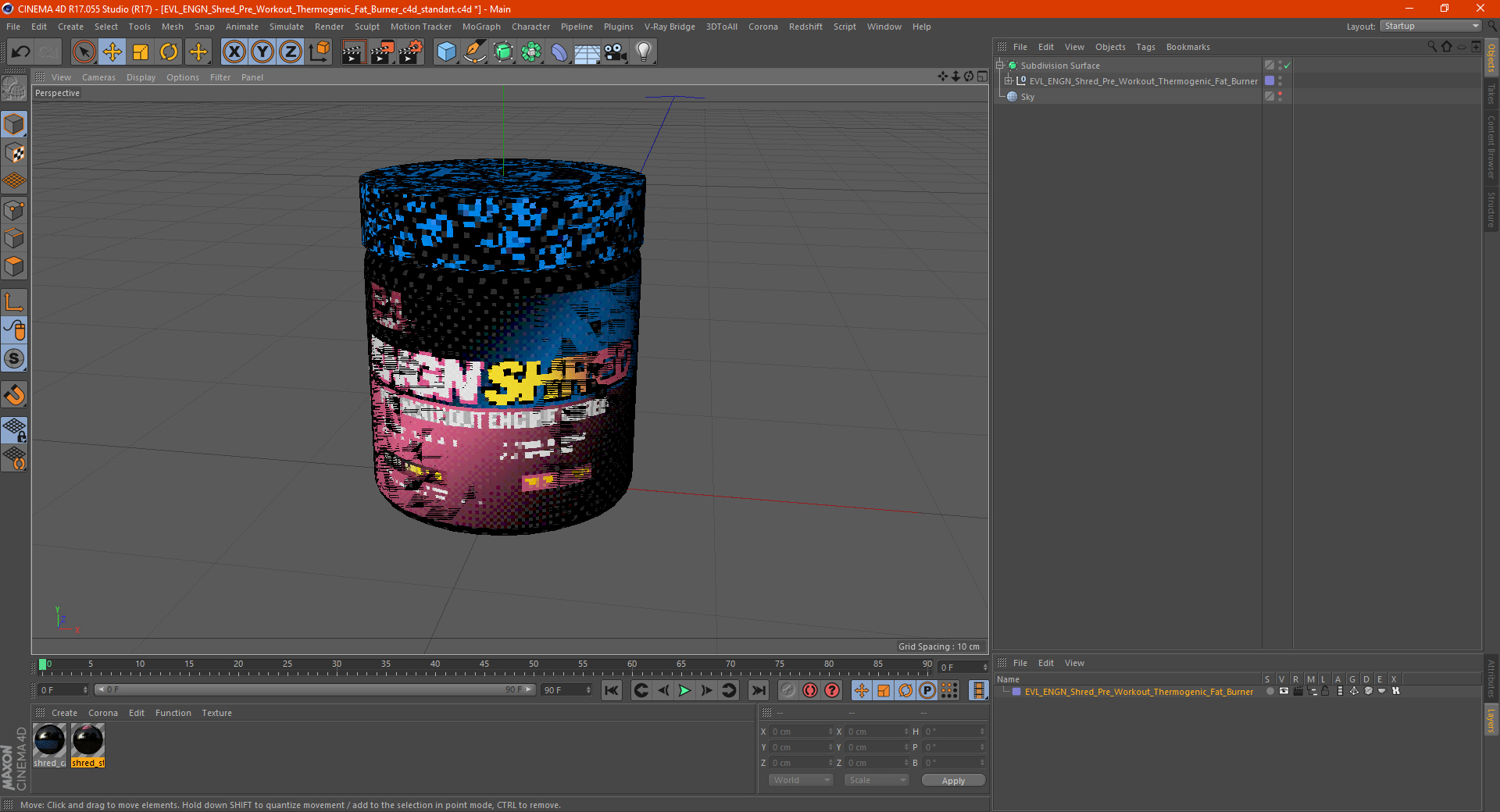The image size is (1500, 812).
Task: Select the Live Selection tool
Action: pos(84,52)
